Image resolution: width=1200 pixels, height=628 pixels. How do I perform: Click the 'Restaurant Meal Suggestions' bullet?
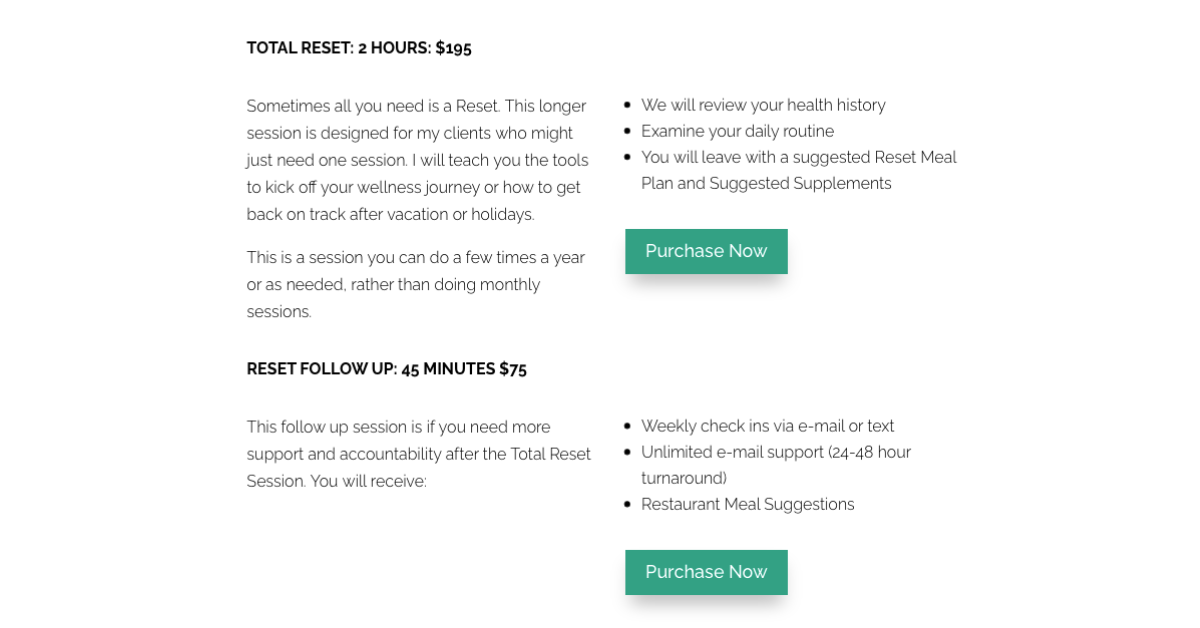tap(748, 504)
